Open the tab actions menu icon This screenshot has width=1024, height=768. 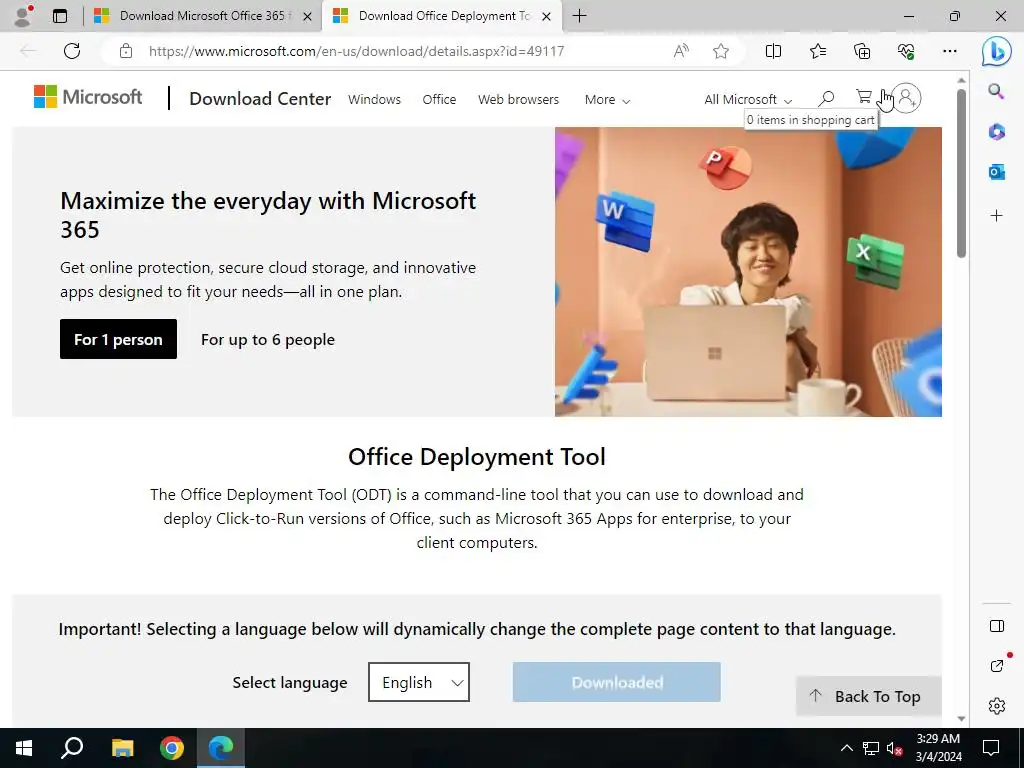click(x=59, y=16)
